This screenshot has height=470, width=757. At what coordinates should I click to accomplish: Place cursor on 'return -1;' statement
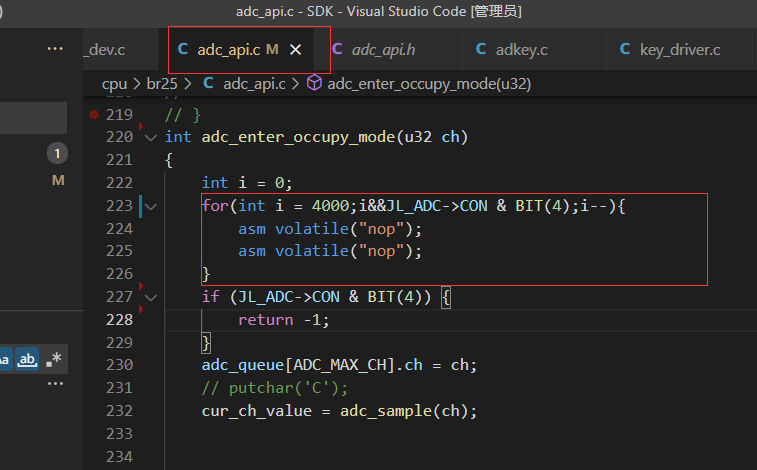[x=284, y=319]
